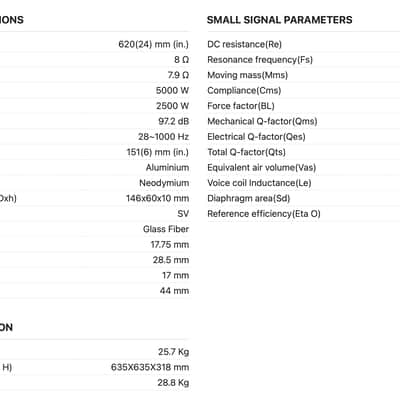400x400 pixels.
Task: Click the 635X635X318 mm dimensions value
Action: [x=150, y=367]
